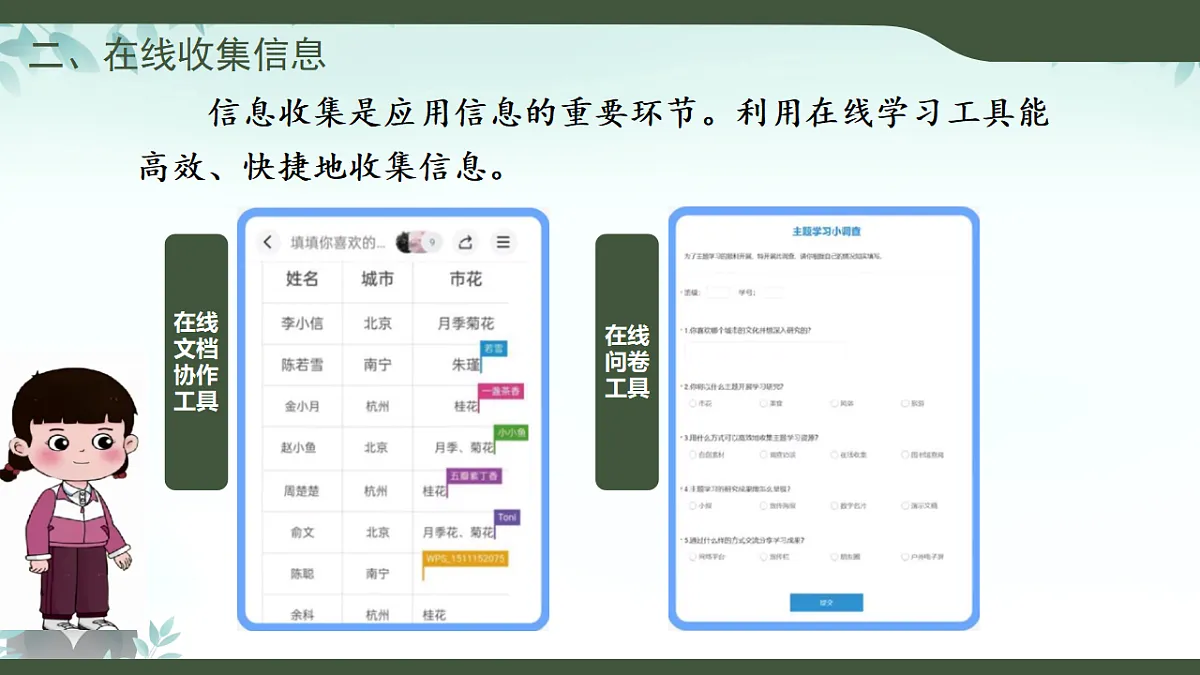Click the 在线文档协作工具 label block
1200x675 pixels.
(196, 362)
